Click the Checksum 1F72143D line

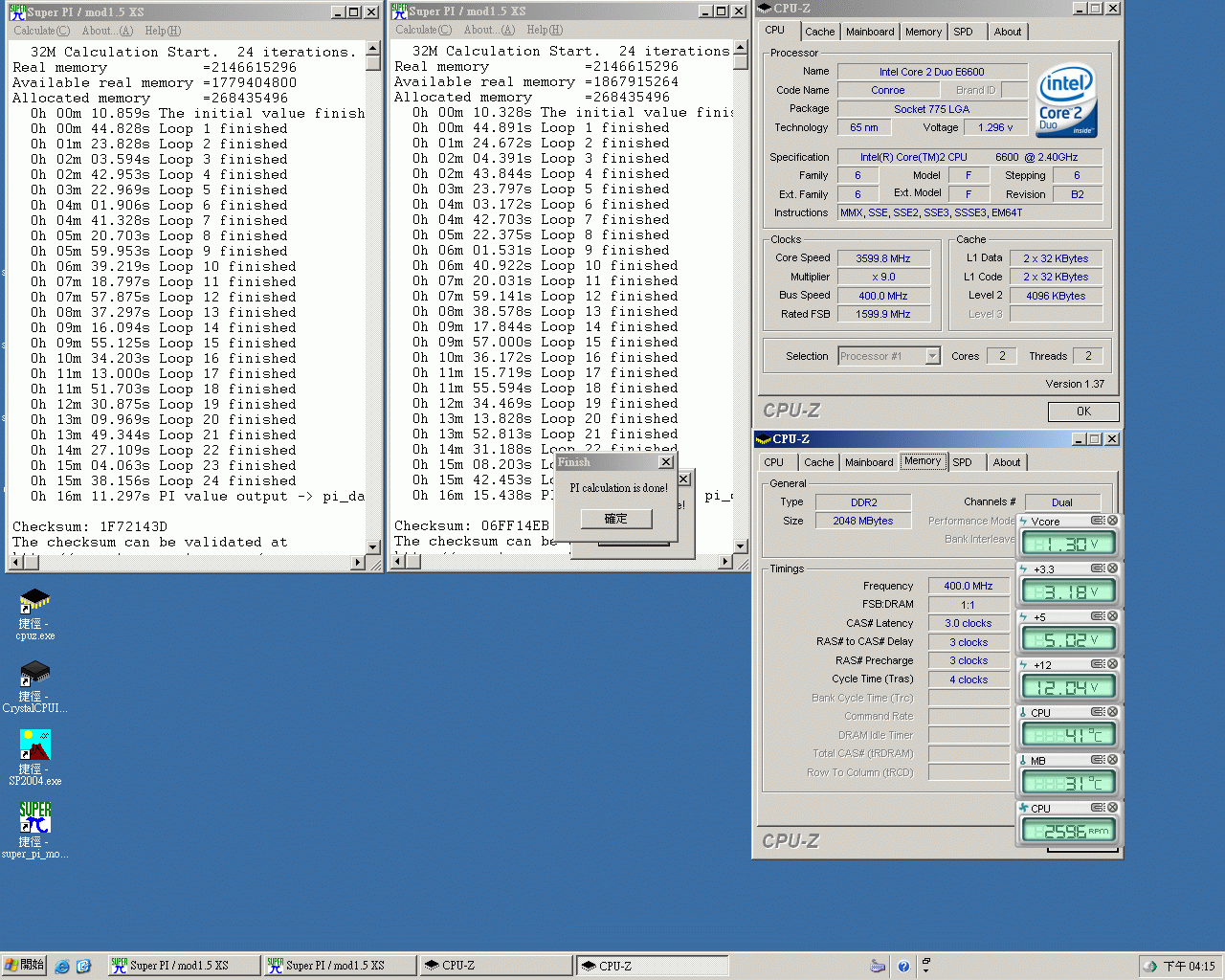90,526
